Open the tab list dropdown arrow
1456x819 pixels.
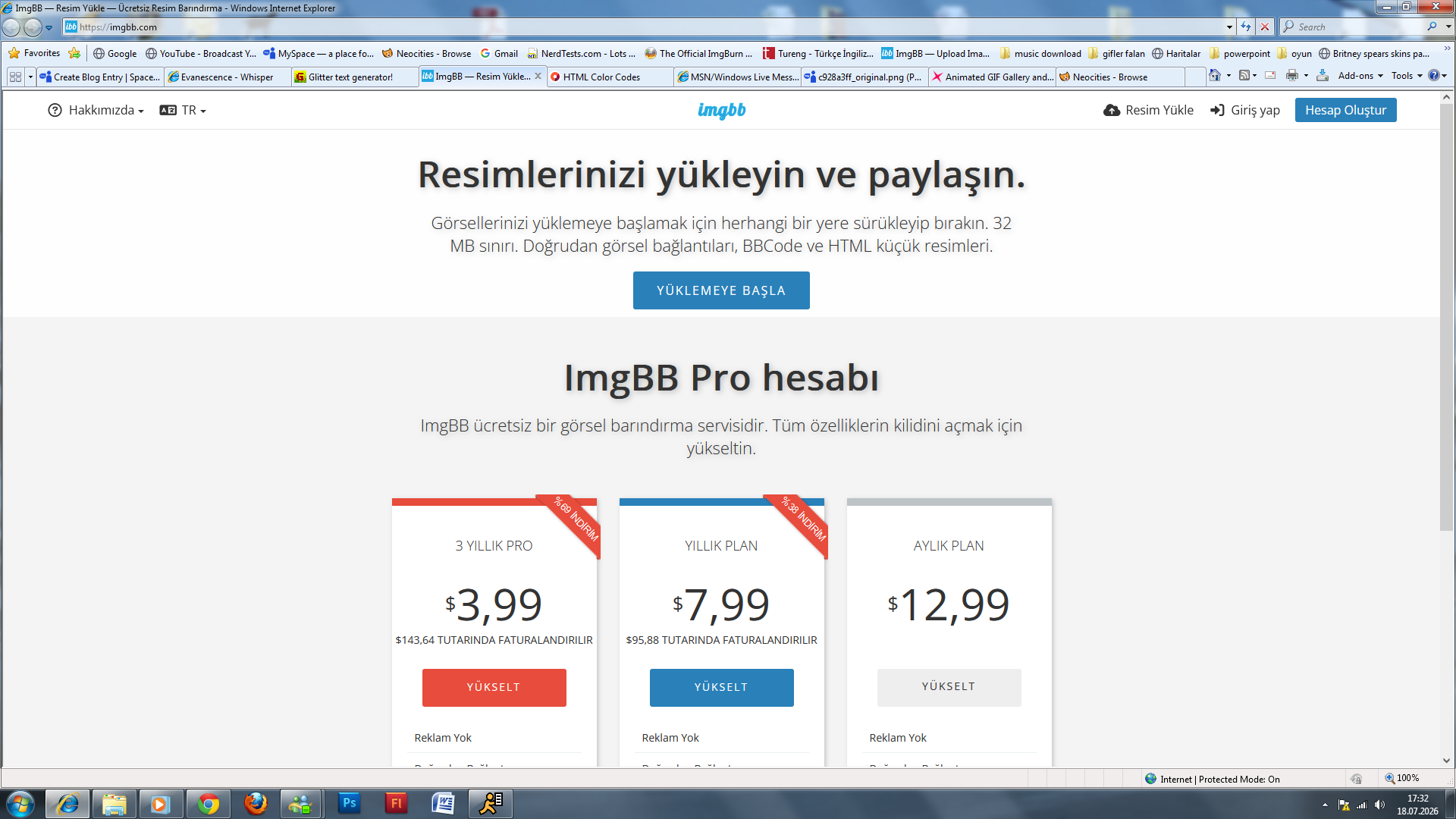tap(30, 77)
